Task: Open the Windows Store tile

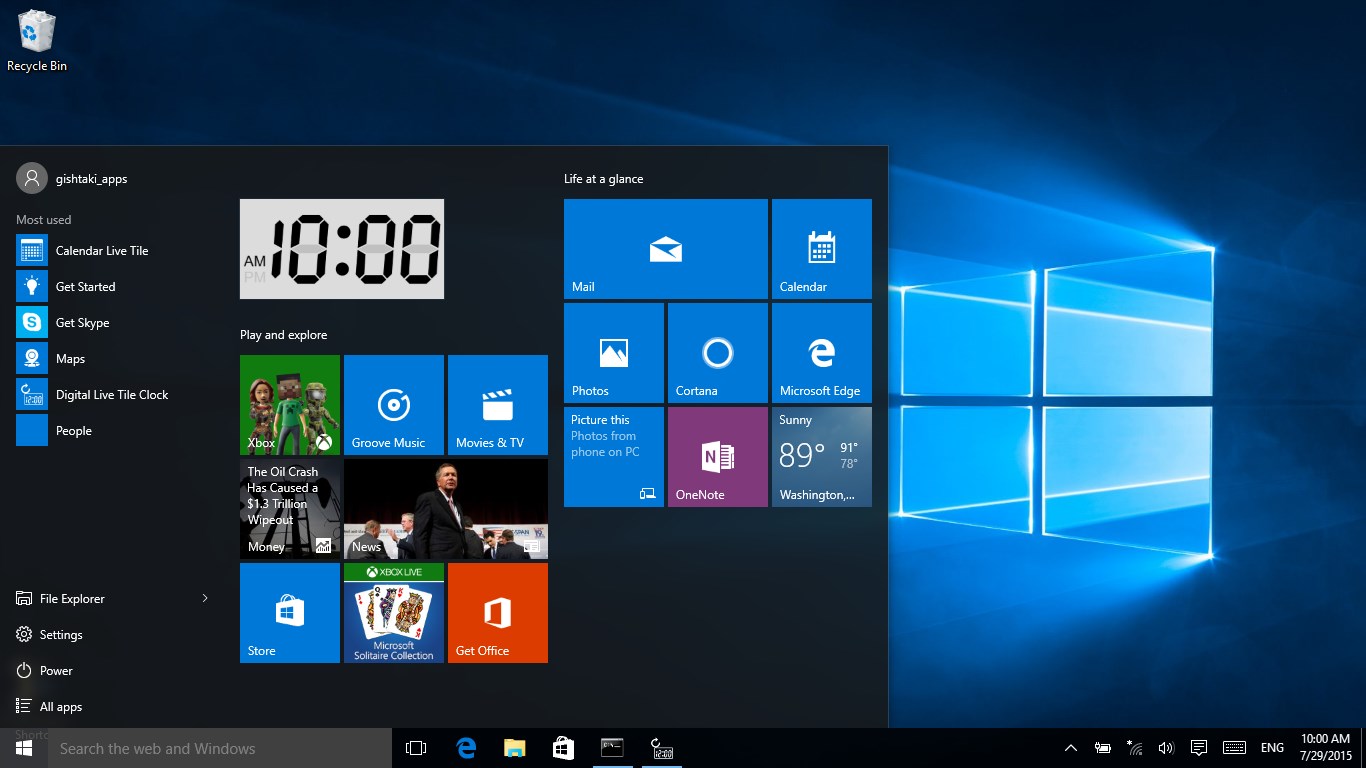Action: [289, 612]
